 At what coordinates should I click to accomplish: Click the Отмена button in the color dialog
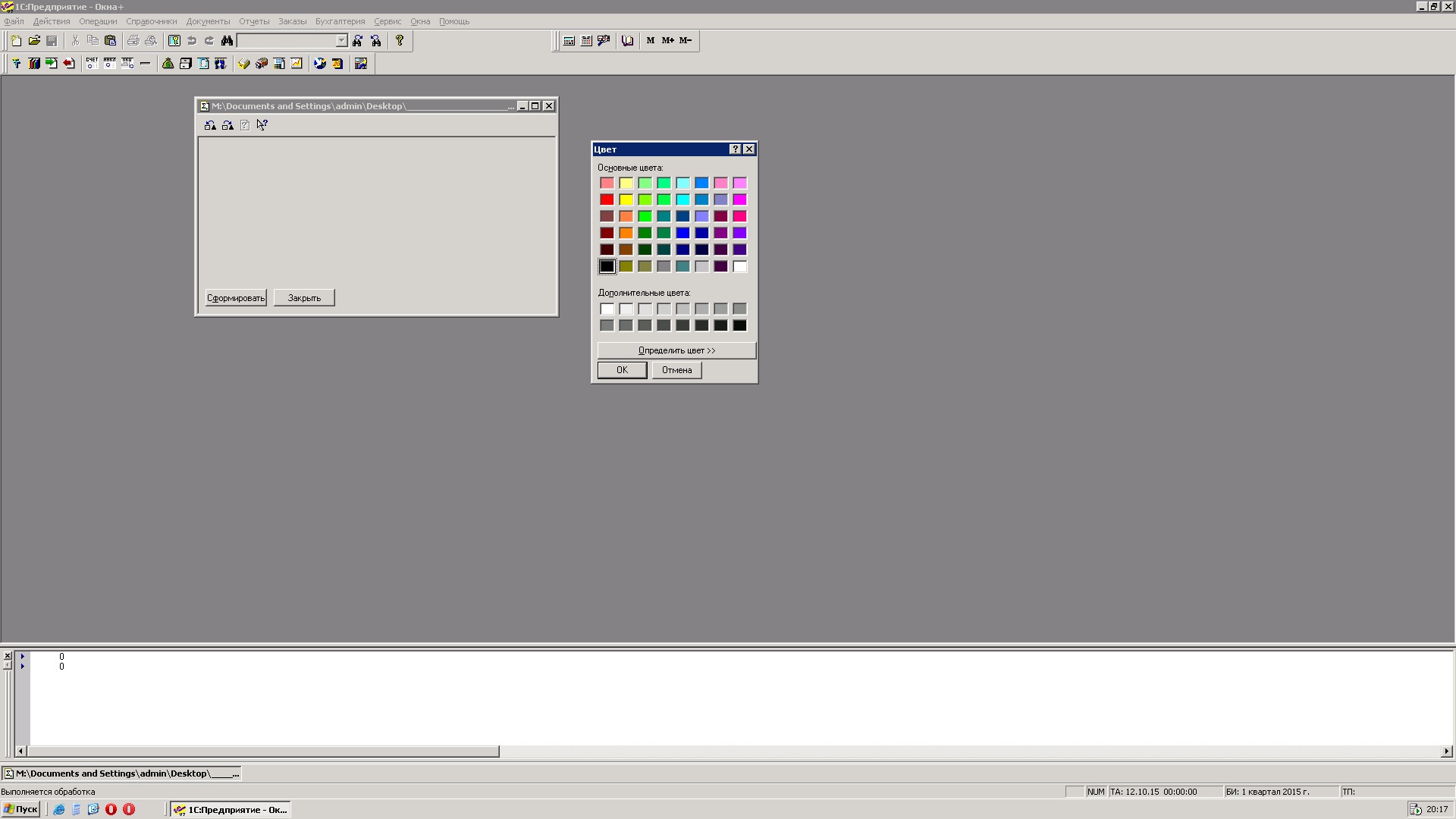676,370
